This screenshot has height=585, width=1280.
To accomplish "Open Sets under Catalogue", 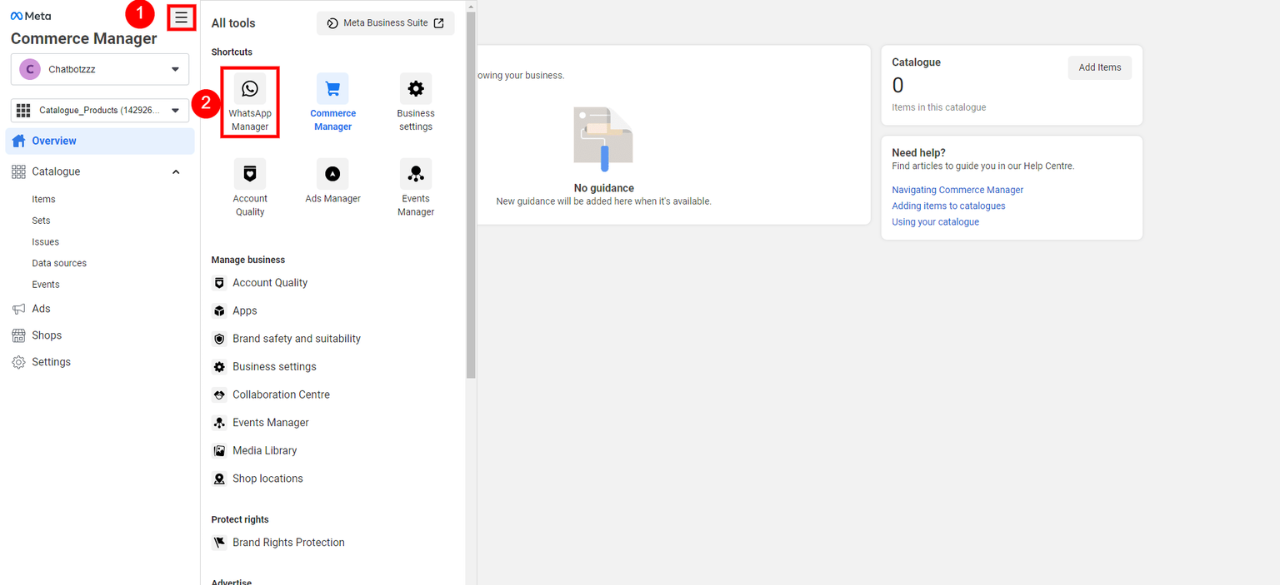I will (x=41, y=221).
